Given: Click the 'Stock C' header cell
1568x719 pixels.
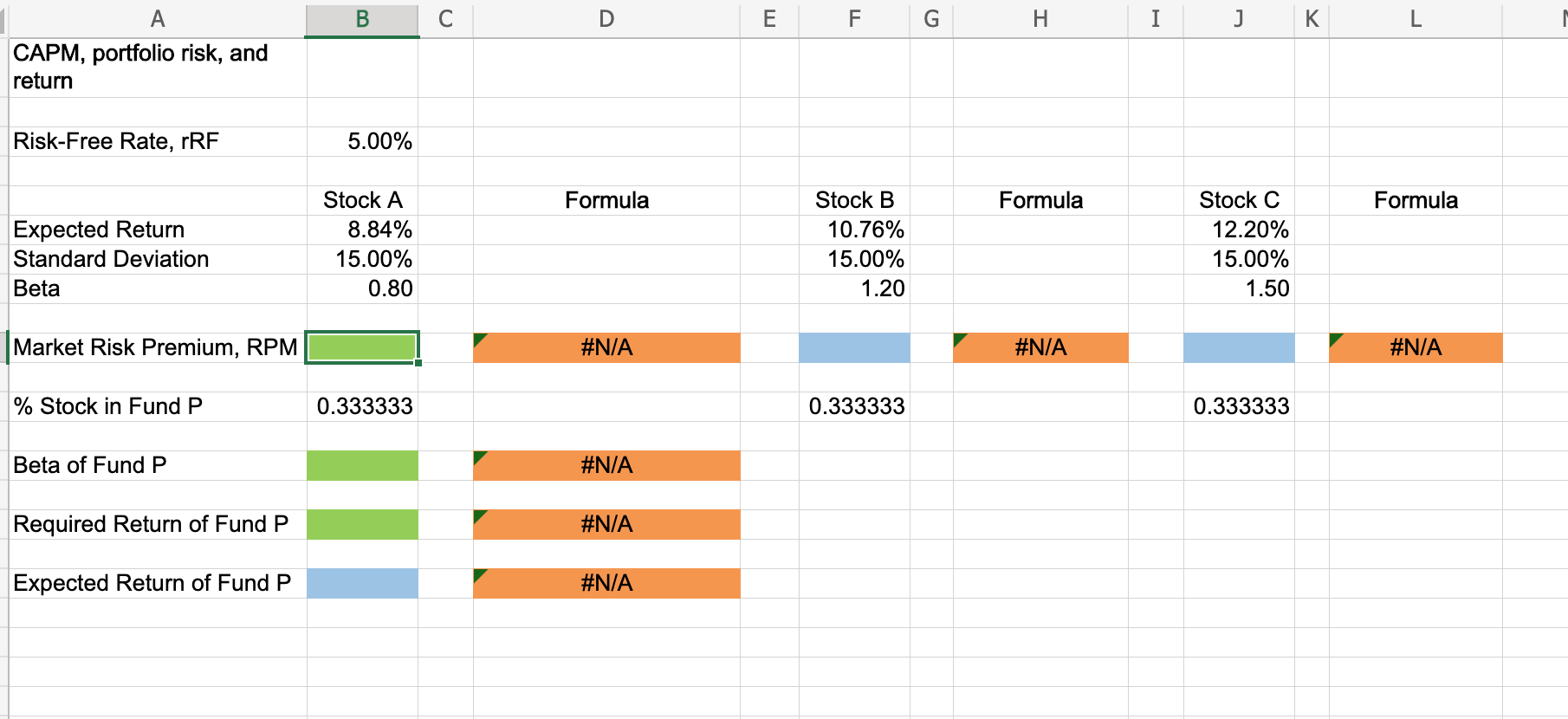Looking at the screenshot, I should (x=1239, y=200).
